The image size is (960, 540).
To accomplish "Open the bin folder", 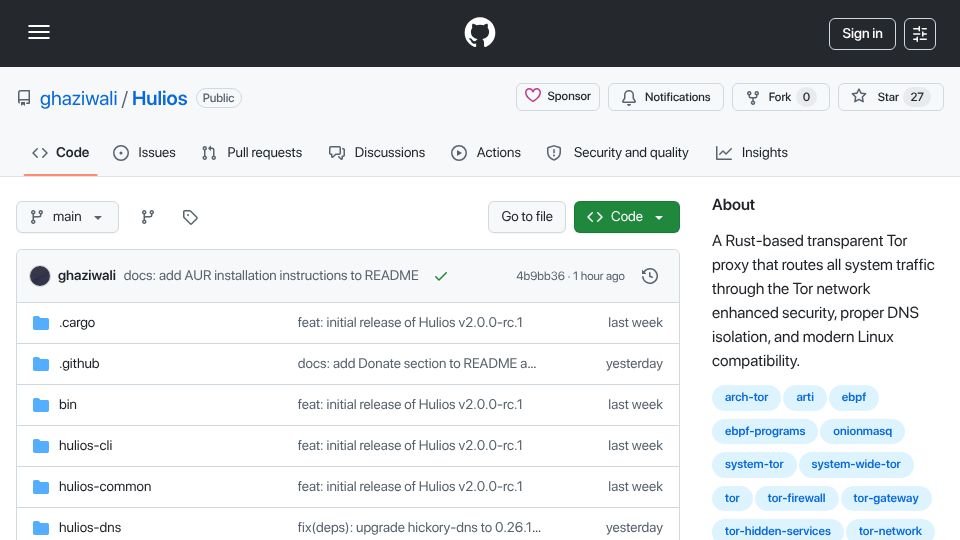I will pyautogui.click(x=67, y=405).
